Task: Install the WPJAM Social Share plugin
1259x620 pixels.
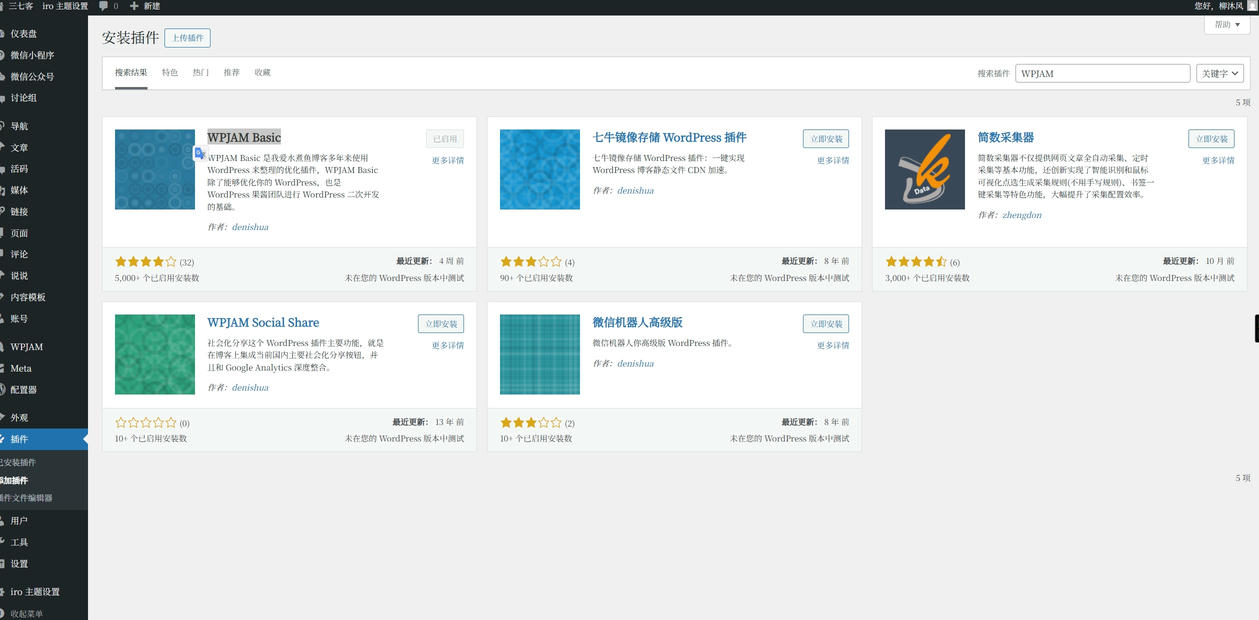Action: click(441, 324)
